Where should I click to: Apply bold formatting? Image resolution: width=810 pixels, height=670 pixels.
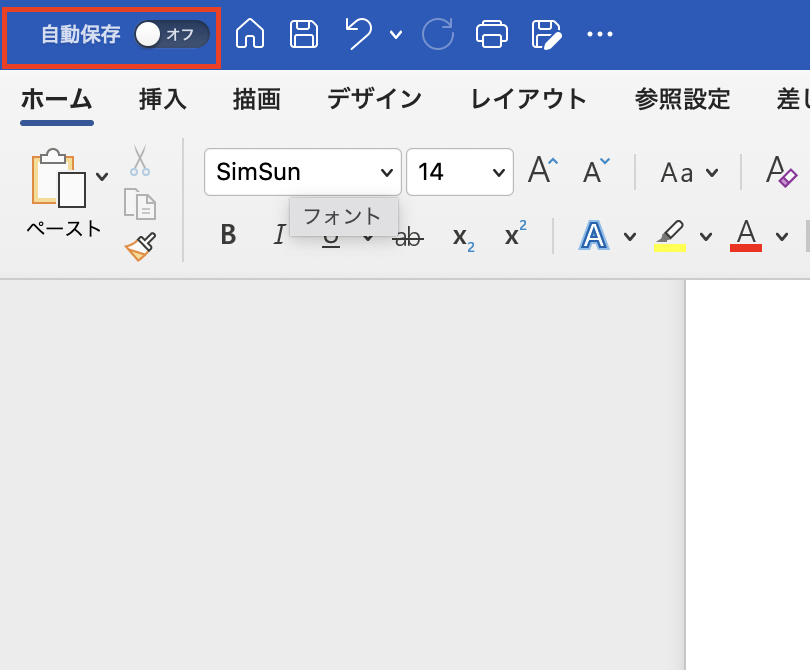(228, 235)
